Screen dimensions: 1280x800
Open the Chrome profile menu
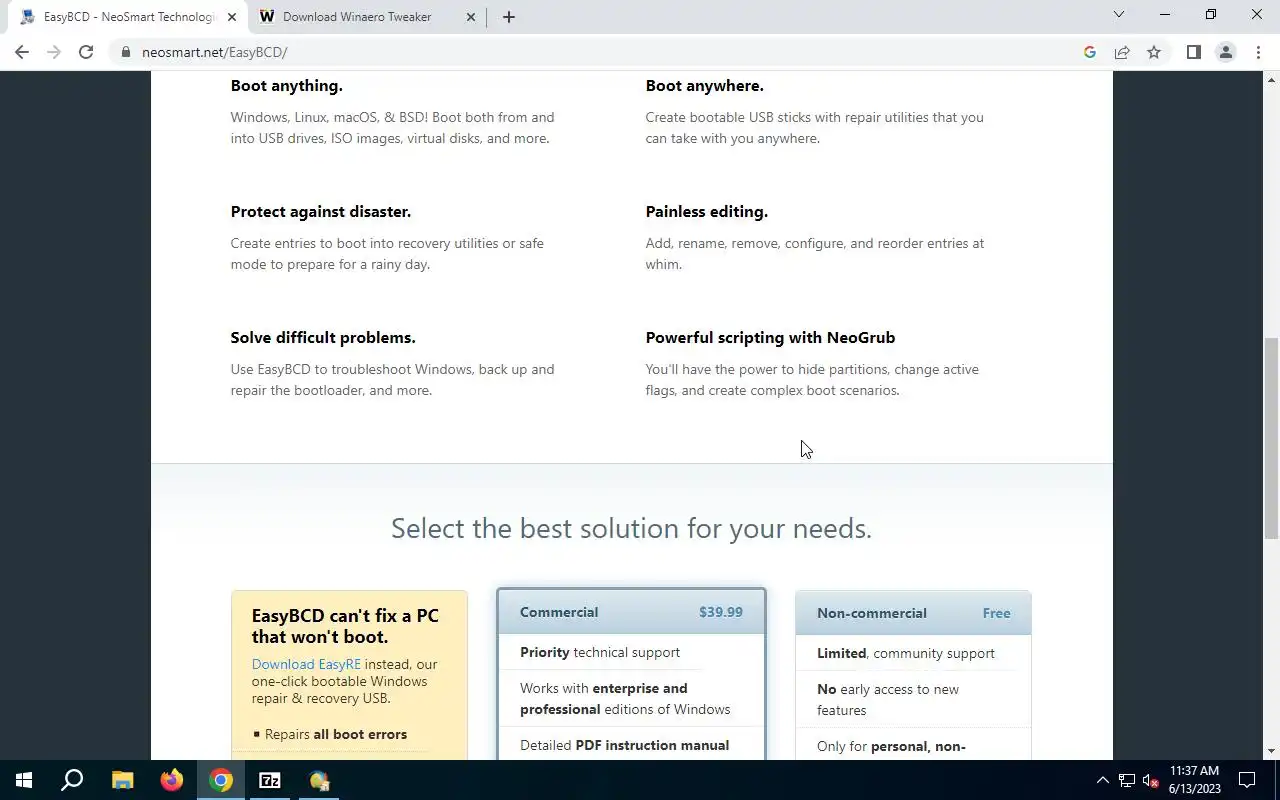coord(1225,52)
